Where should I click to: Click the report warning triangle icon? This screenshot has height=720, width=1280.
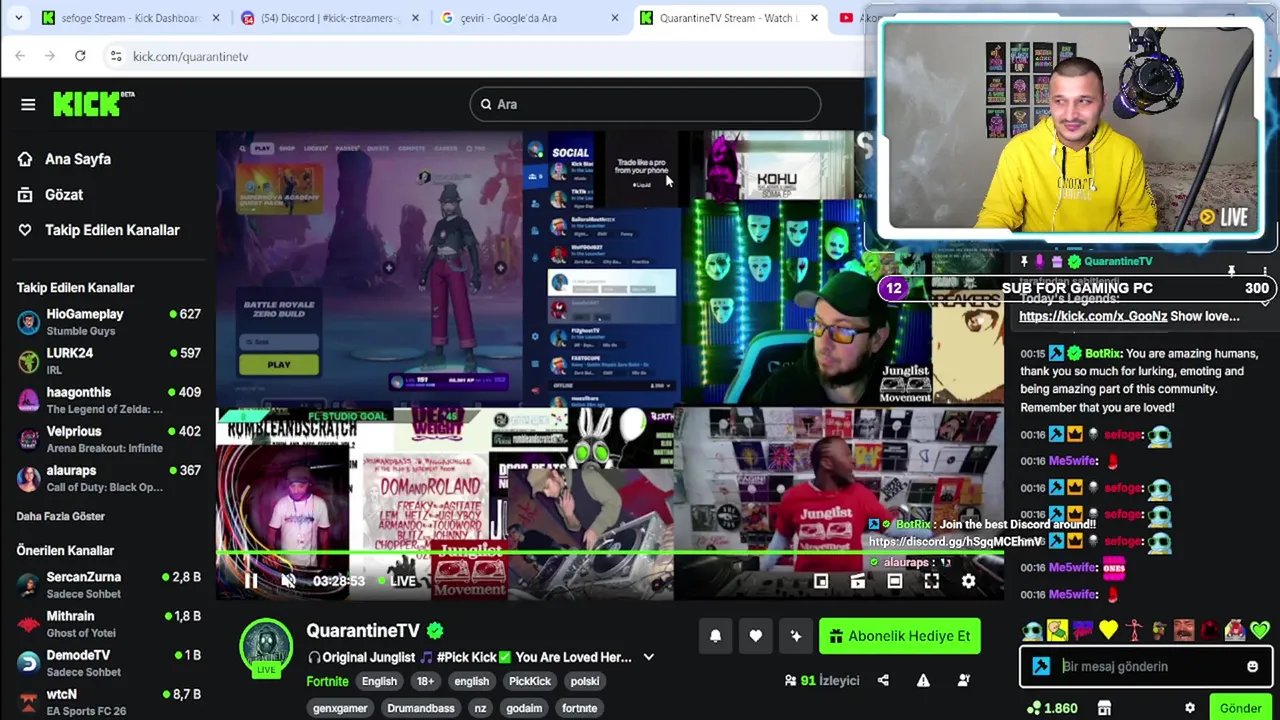(923, 681)
